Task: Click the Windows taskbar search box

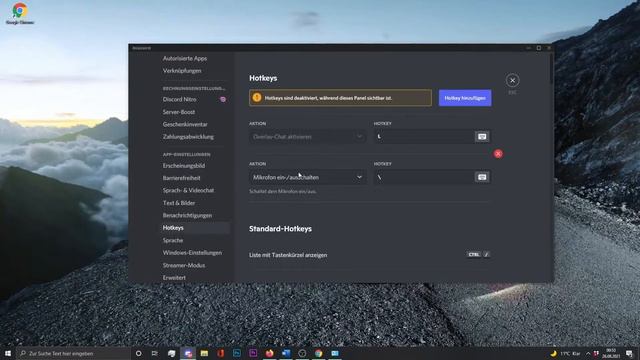Action: (x=73, y=353)
